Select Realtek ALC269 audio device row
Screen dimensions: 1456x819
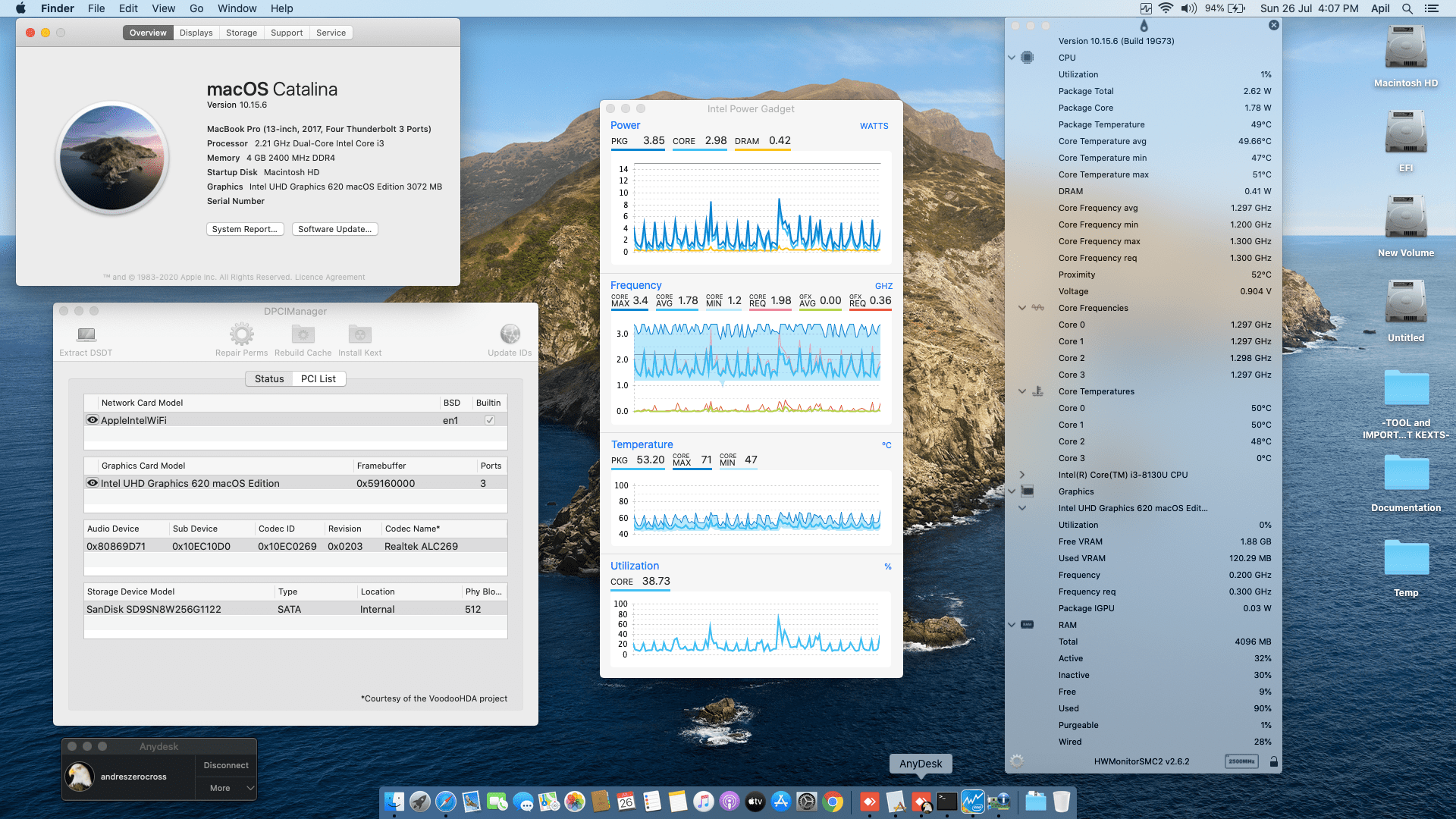coord(296,546)
